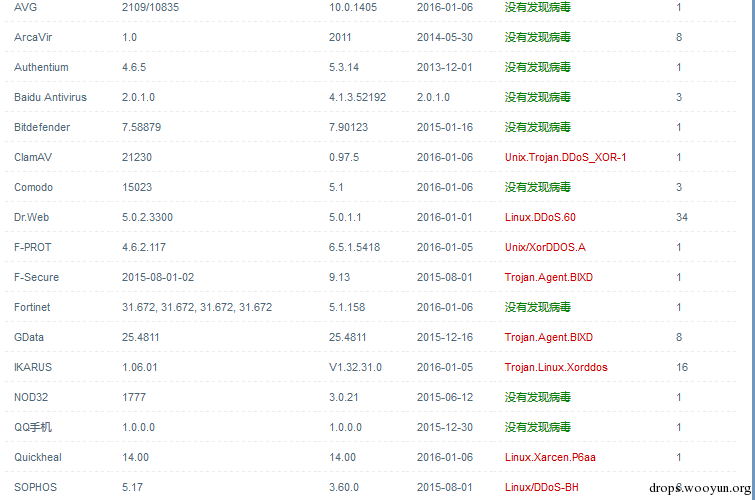
Task: Select the Comodo scanner label
Action: [x=33, y=187]
